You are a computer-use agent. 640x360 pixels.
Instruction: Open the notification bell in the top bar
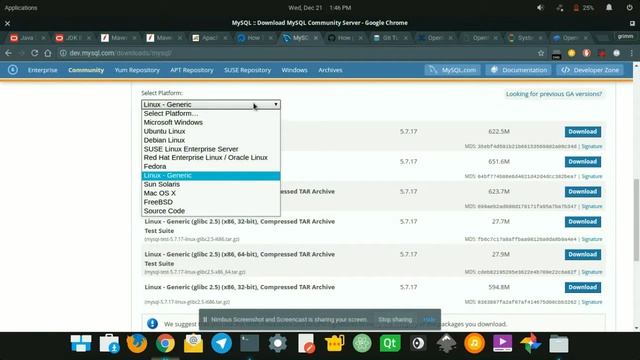[609, 8]
